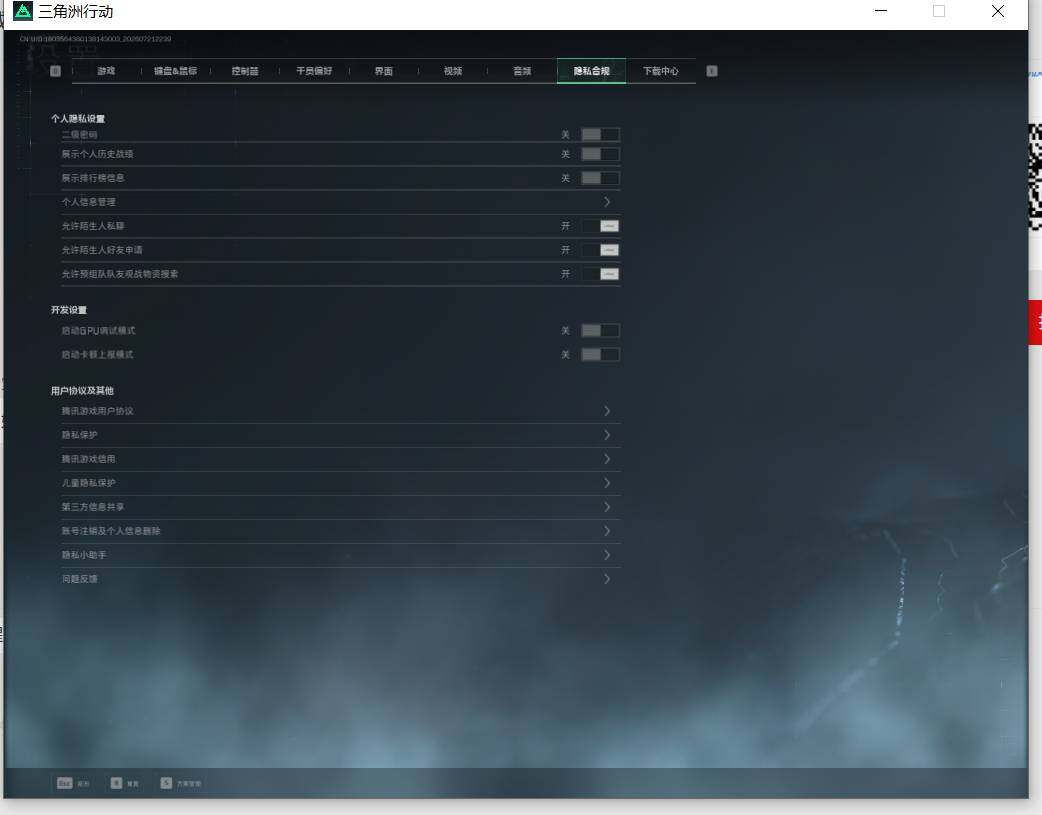Screen dimensions: 1042x815
Task: Click previous-tab key icon left of 游戏
Action: click(55, 71)
